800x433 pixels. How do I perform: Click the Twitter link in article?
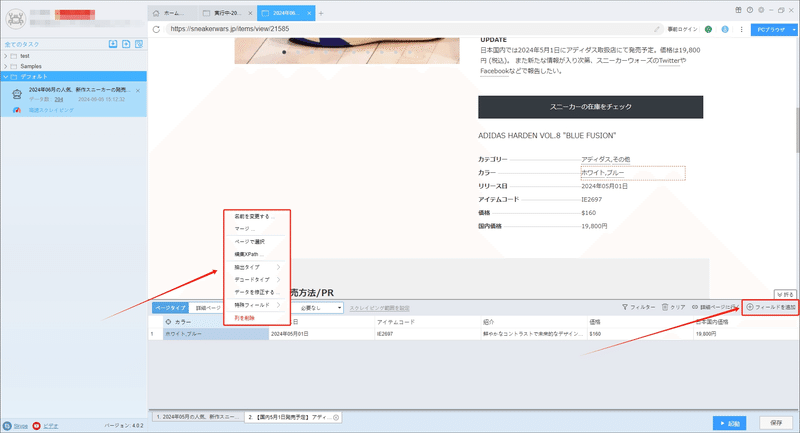(669, 61)
